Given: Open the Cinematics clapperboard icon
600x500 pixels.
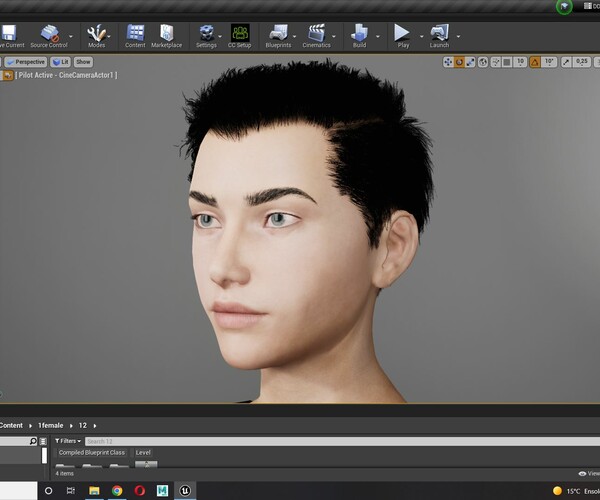Looking at the screenshot, I should (x=316, y=33).
